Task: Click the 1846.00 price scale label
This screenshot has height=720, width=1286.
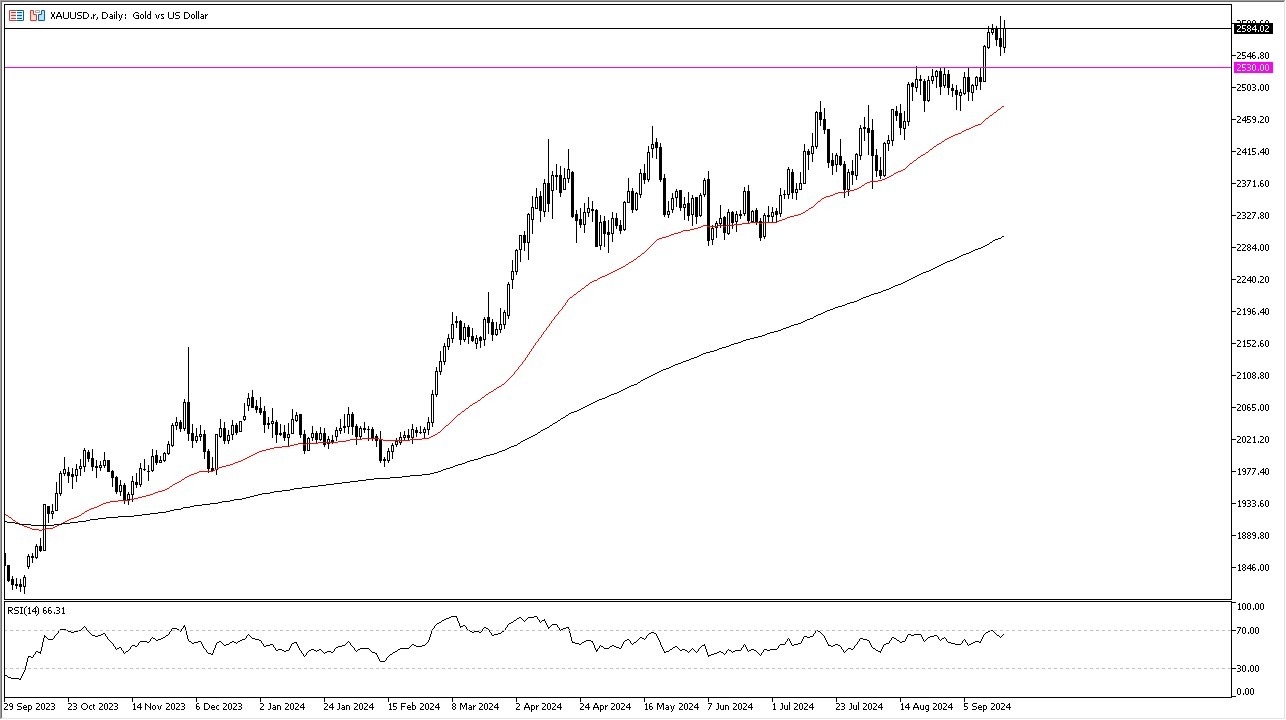Action: [x=1253, y=568]
